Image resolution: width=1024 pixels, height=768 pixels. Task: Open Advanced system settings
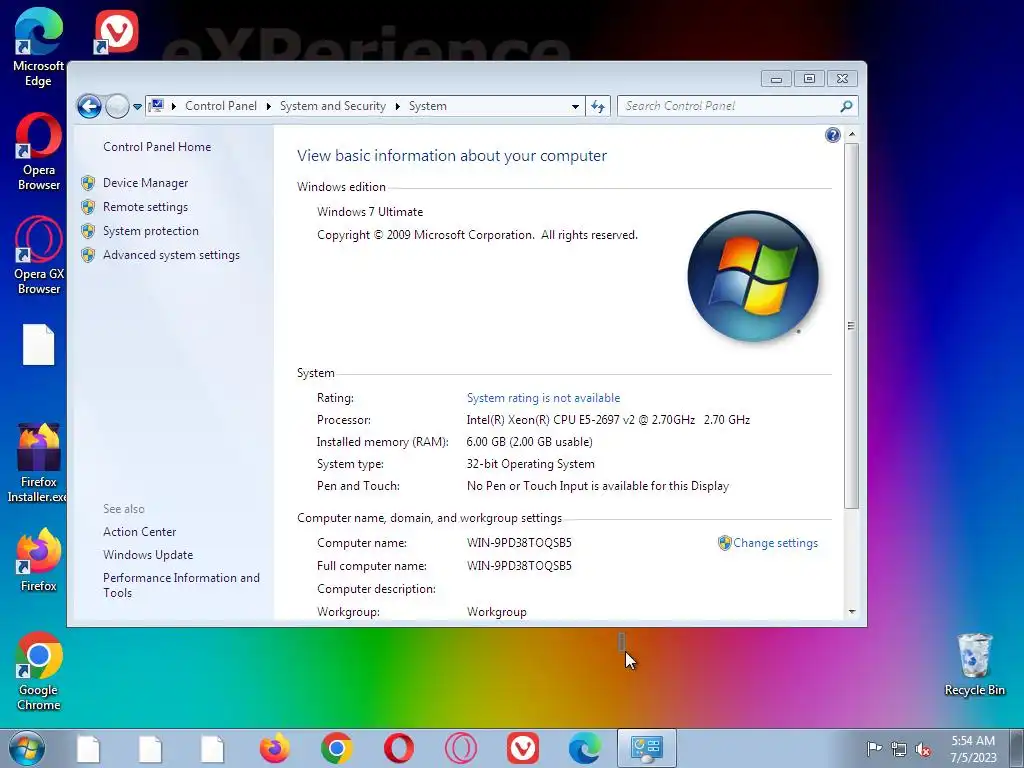(171, 255)
